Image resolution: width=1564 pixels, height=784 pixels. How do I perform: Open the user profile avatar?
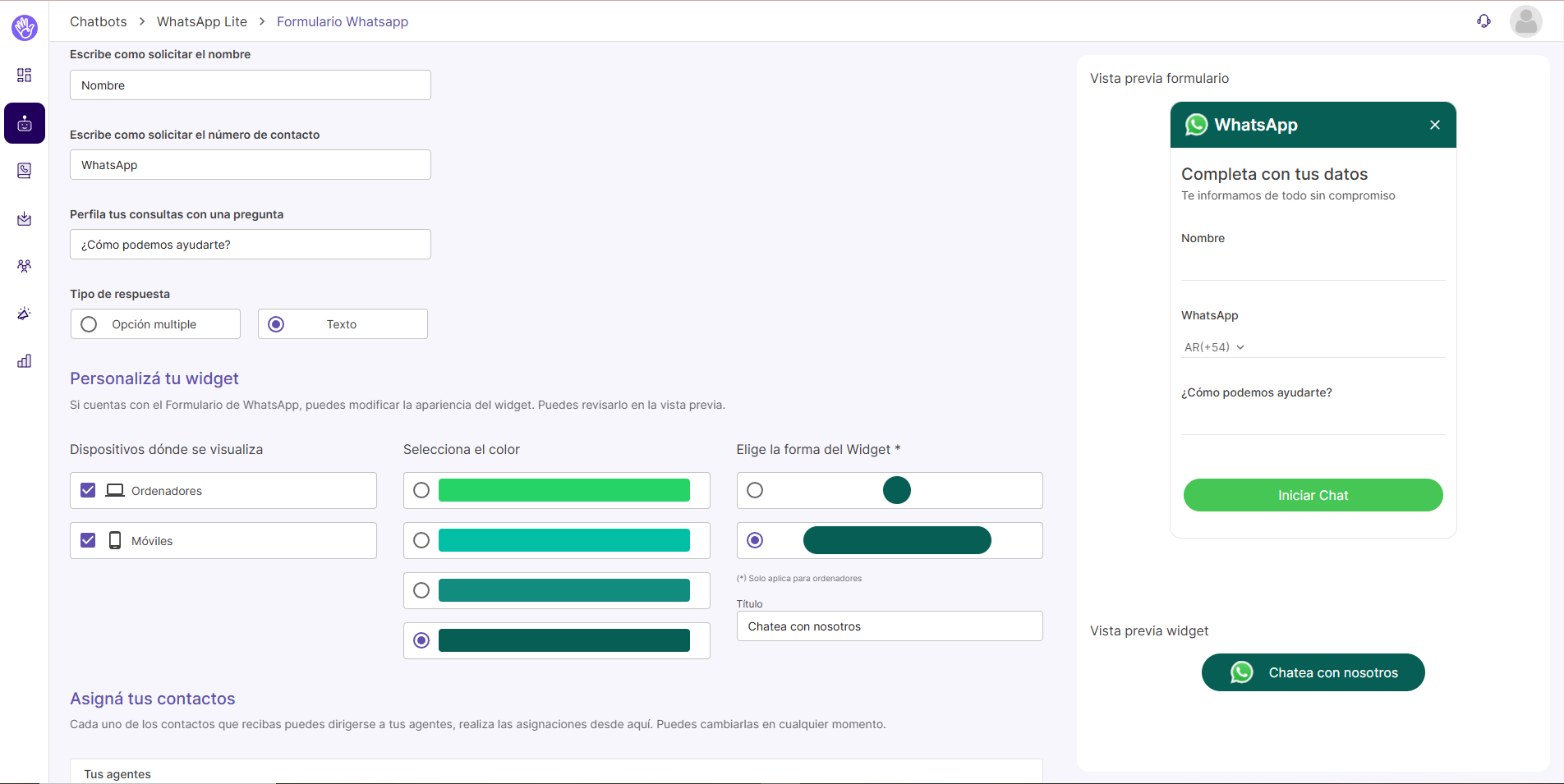coord(1526,21)
